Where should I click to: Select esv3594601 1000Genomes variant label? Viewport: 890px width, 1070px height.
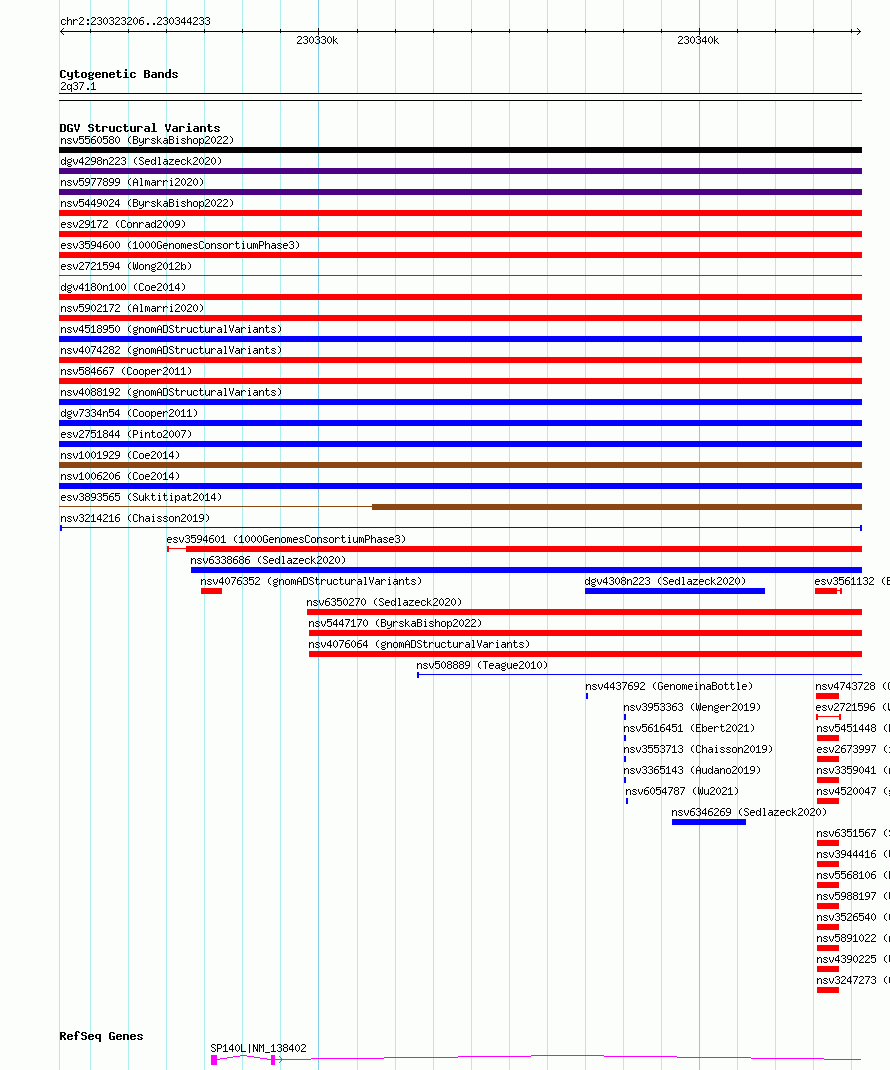(286, 539)
